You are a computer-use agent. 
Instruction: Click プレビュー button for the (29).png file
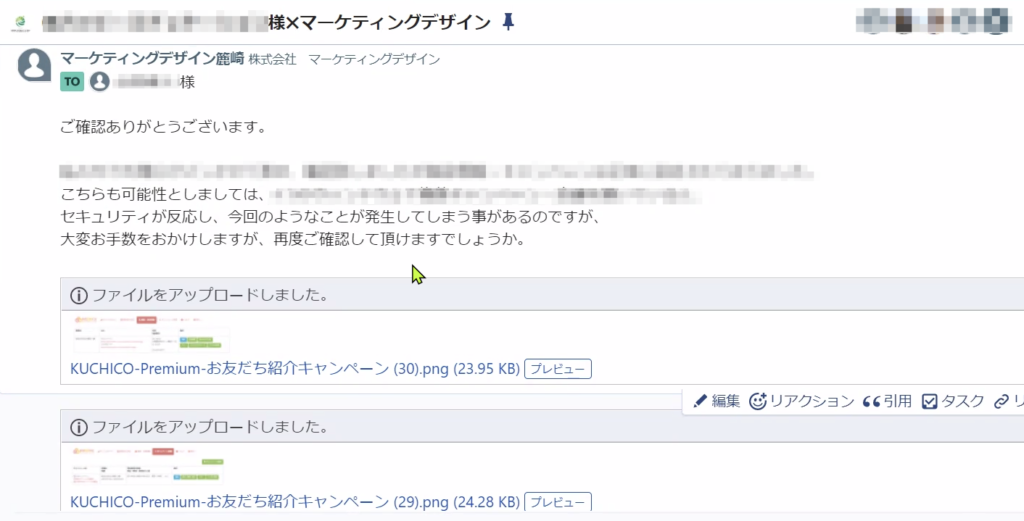click(558, 501)
